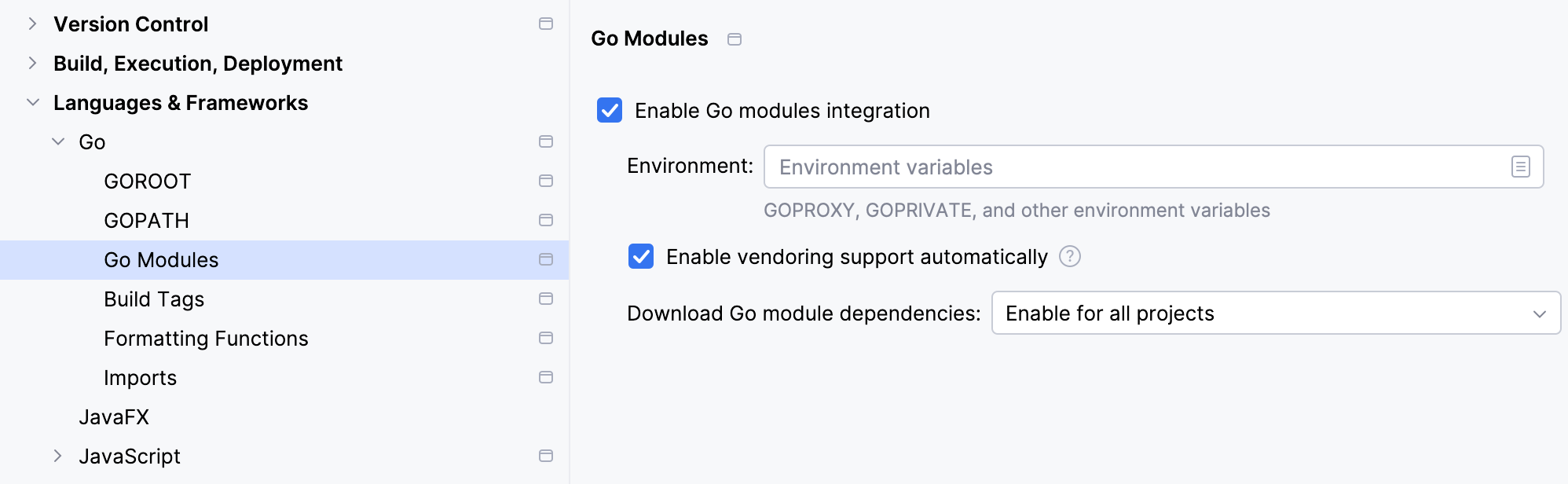Click project-level icon in Imports row
The width and height of the screenshot is (1568, 484).
pos(546,377)
